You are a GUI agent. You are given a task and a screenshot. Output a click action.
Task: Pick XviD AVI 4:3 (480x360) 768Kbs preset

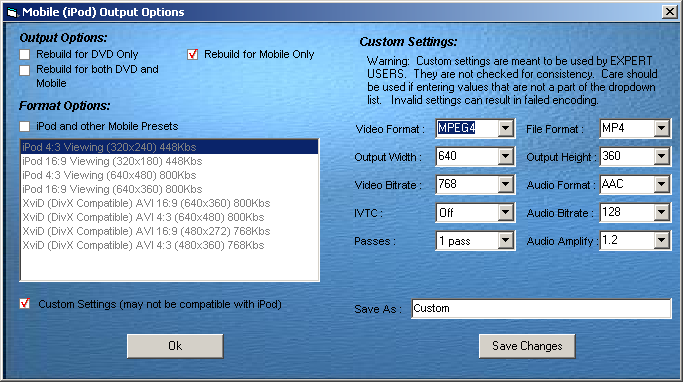169,245
